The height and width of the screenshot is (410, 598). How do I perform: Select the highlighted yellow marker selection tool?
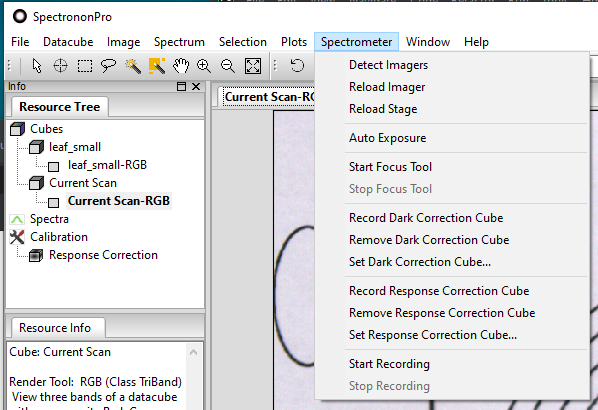(x=157, y=66)
